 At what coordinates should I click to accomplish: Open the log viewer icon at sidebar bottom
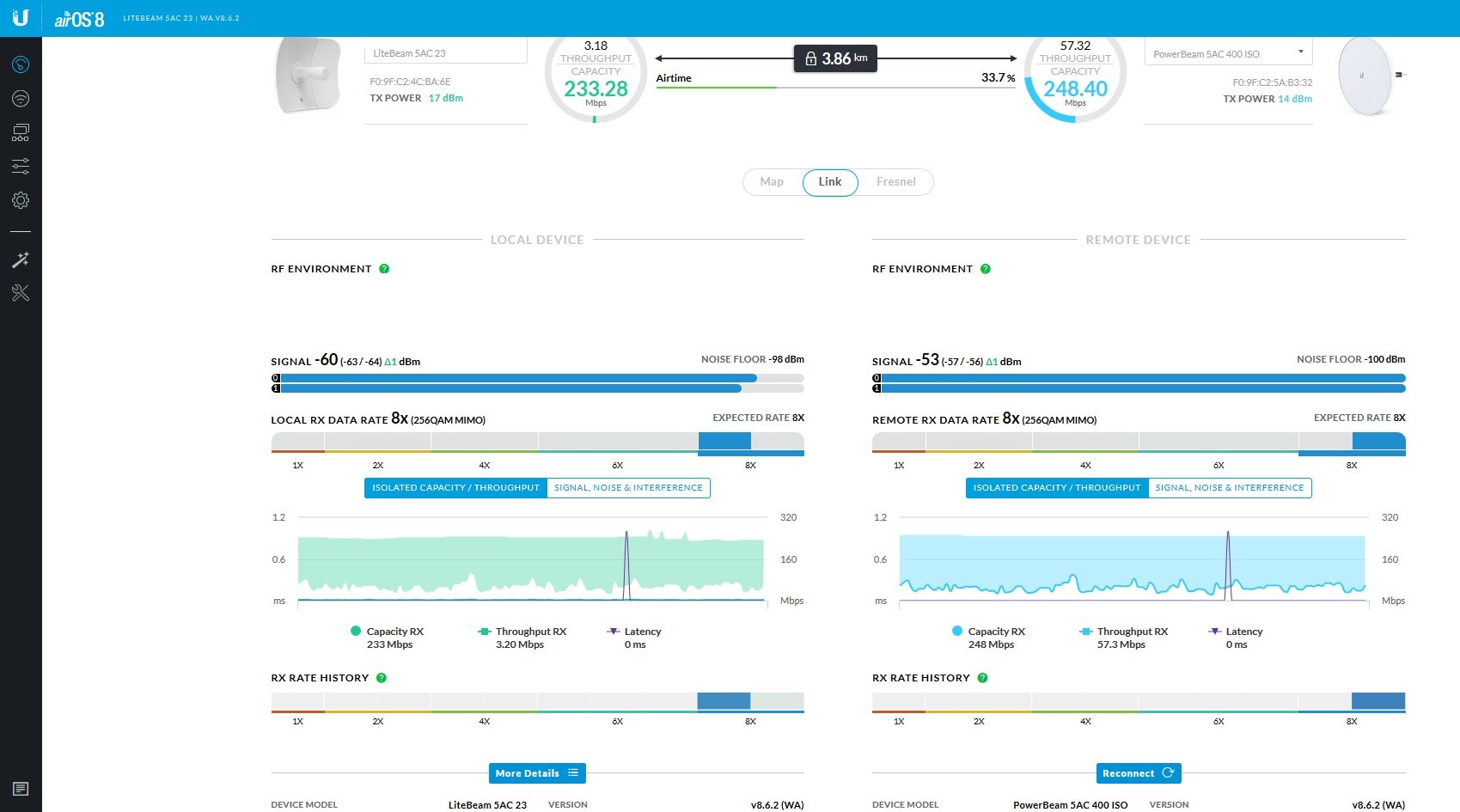point(21,789)
